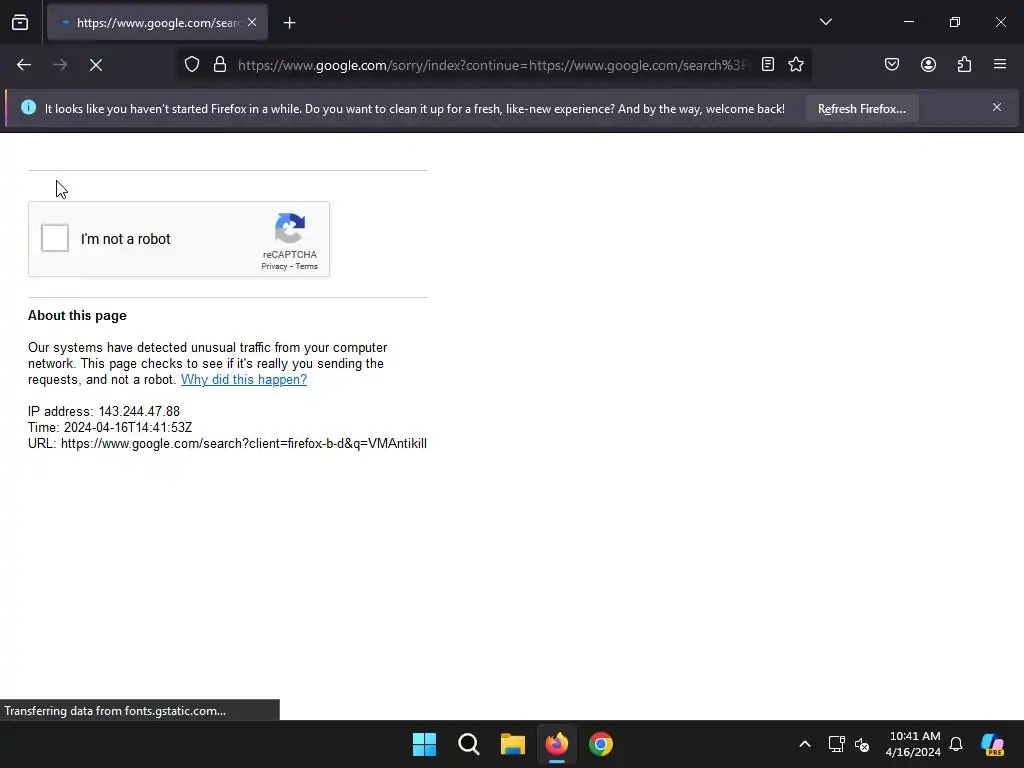The width and height of the screenshot is (1024, 768).
Task: Bookmark this page with star
Action: point(795,65)
